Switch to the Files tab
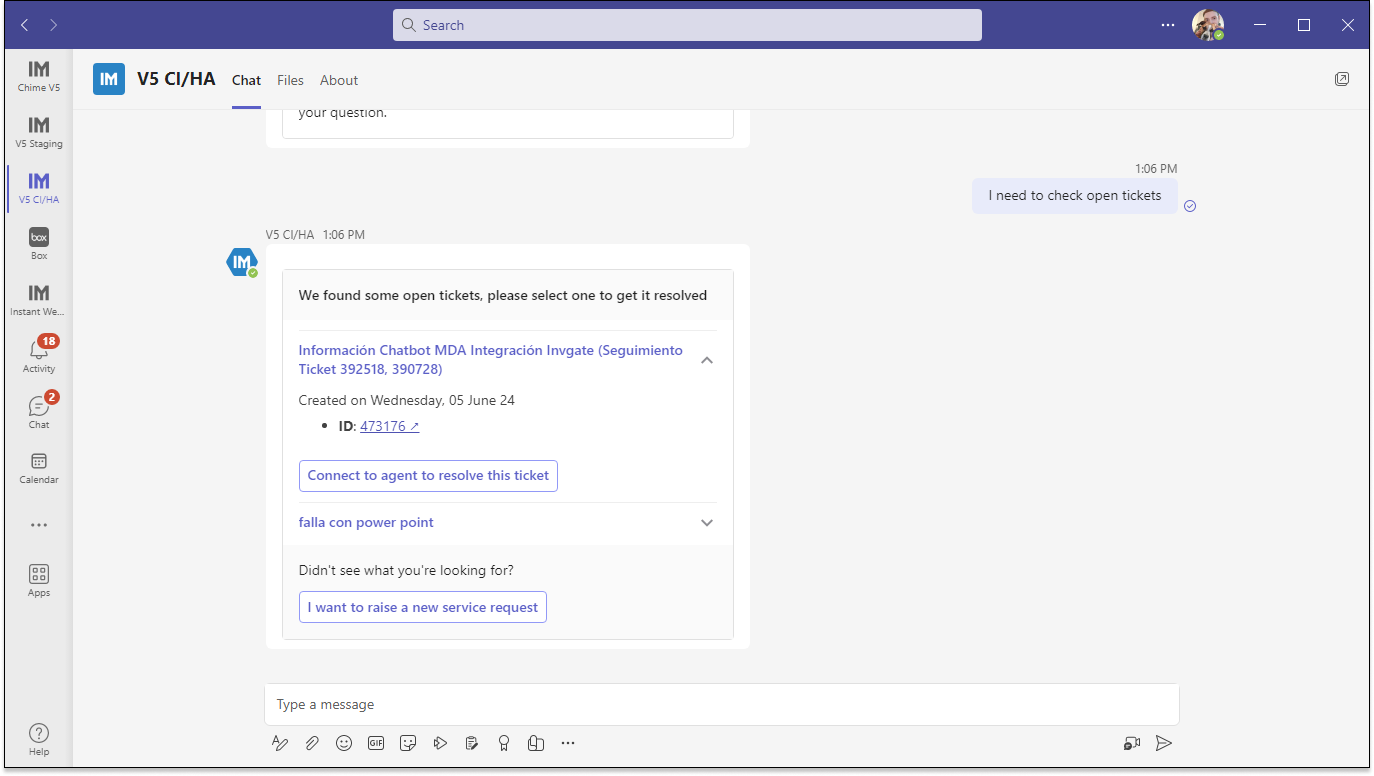Image resolution: width=1374 pixels, height=776 pixels. tap(290, 80)
